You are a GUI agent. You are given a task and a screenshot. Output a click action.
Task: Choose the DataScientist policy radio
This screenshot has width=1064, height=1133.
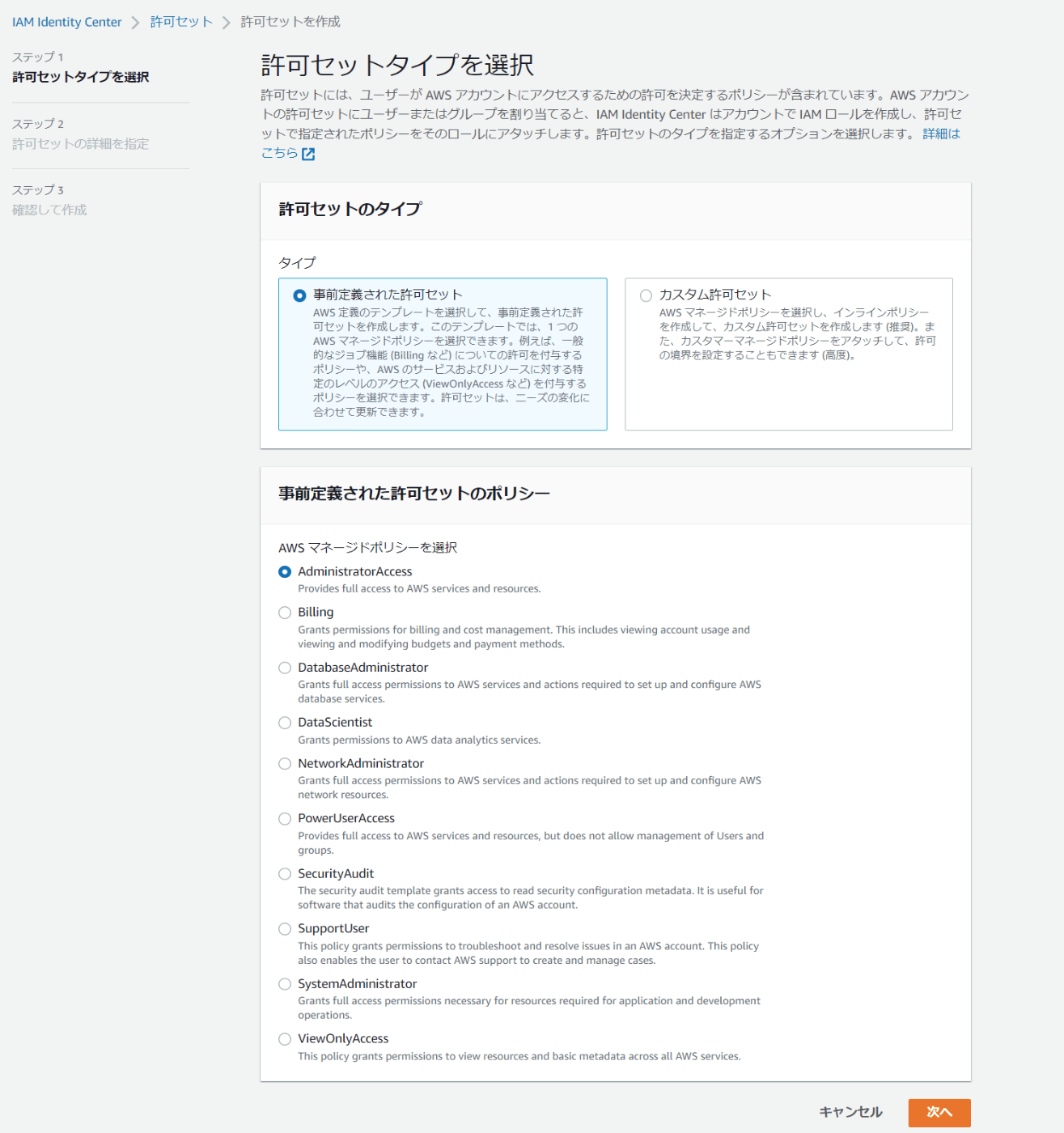[x=285, y=723]
